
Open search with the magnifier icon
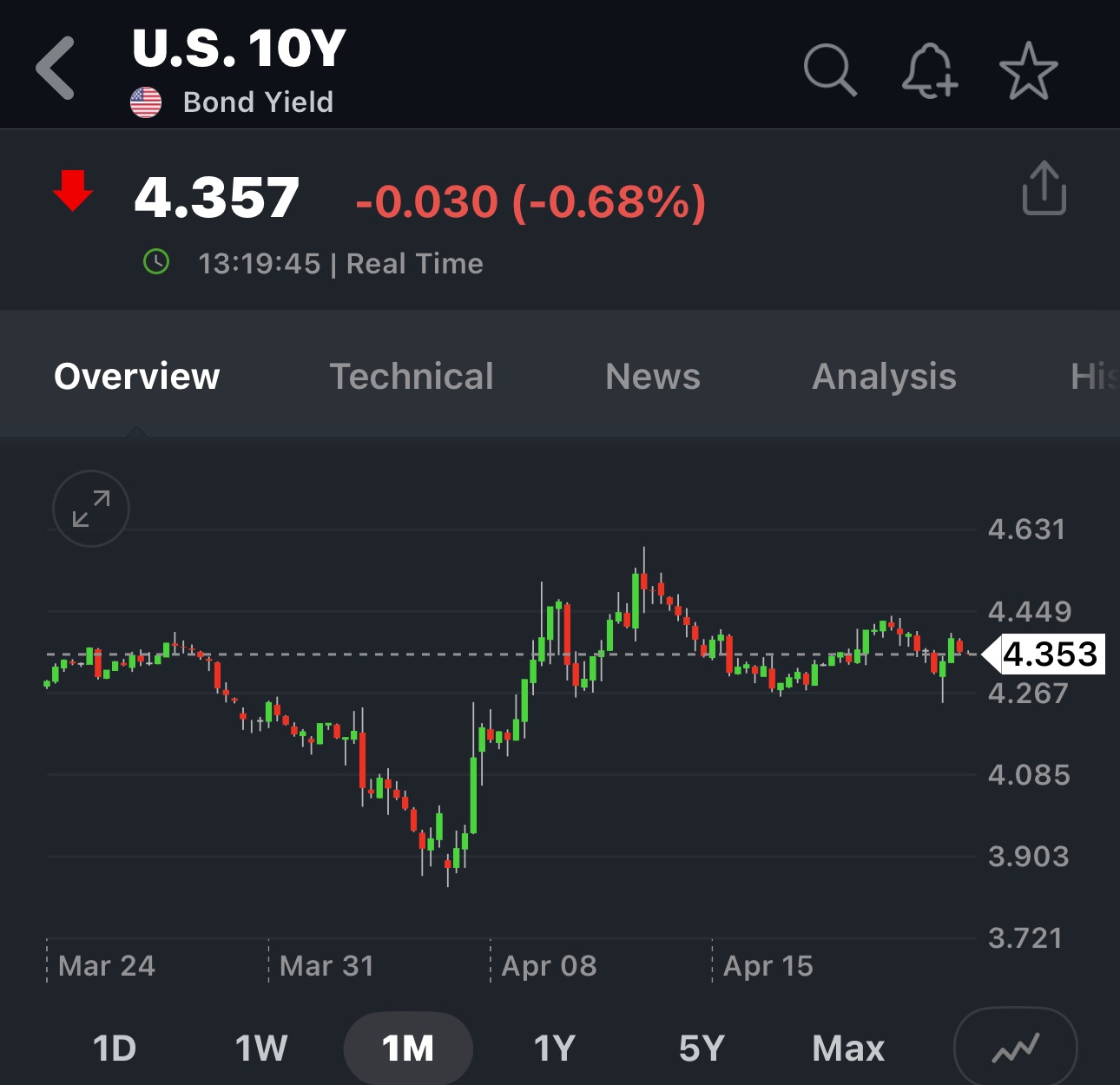point(830,69)
